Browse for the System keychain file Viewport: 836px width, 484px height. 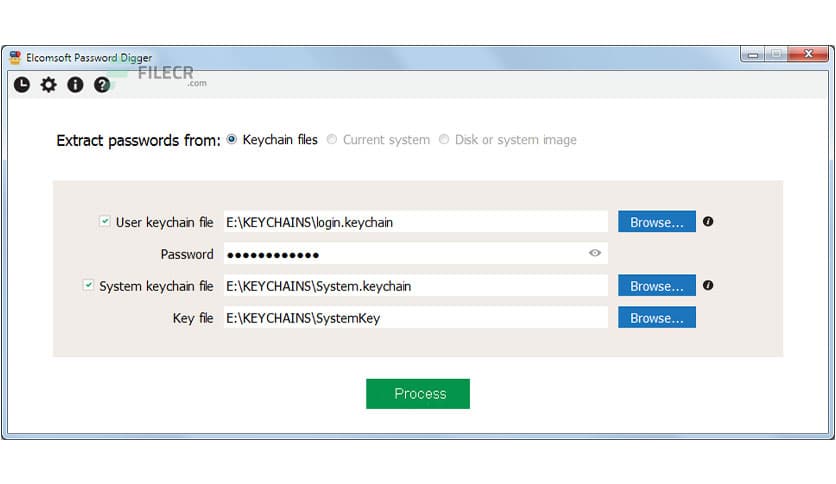coord(657,285)
